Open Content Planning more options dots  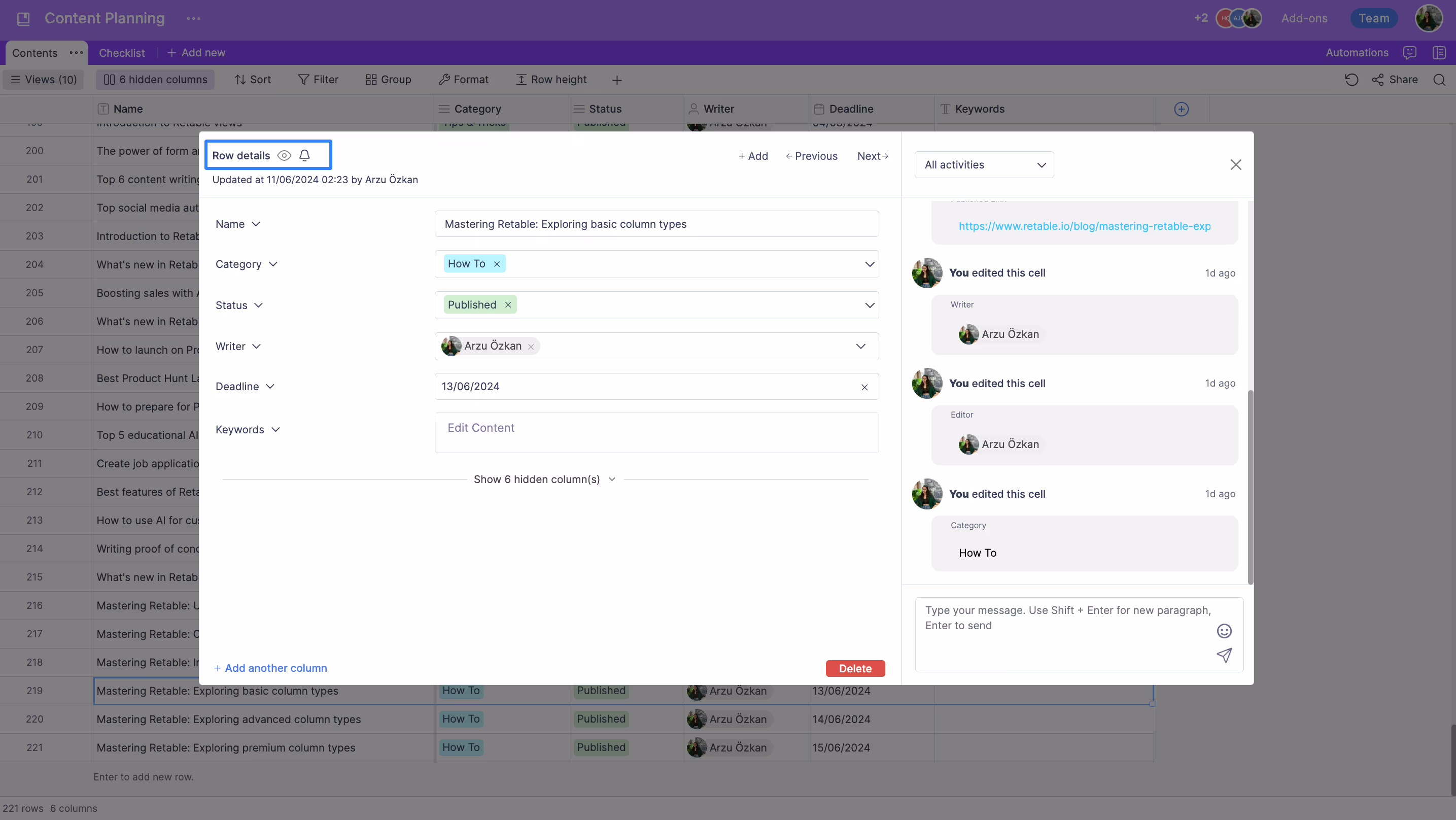point(193,19)
